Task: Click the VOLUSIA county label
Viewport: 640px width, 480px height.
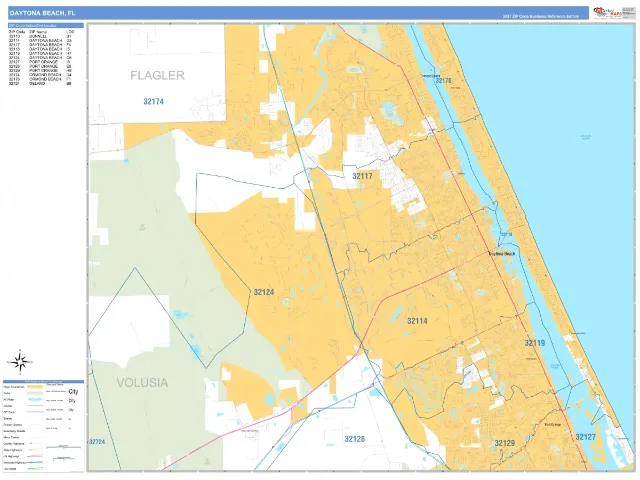Action: pos(142,383)
